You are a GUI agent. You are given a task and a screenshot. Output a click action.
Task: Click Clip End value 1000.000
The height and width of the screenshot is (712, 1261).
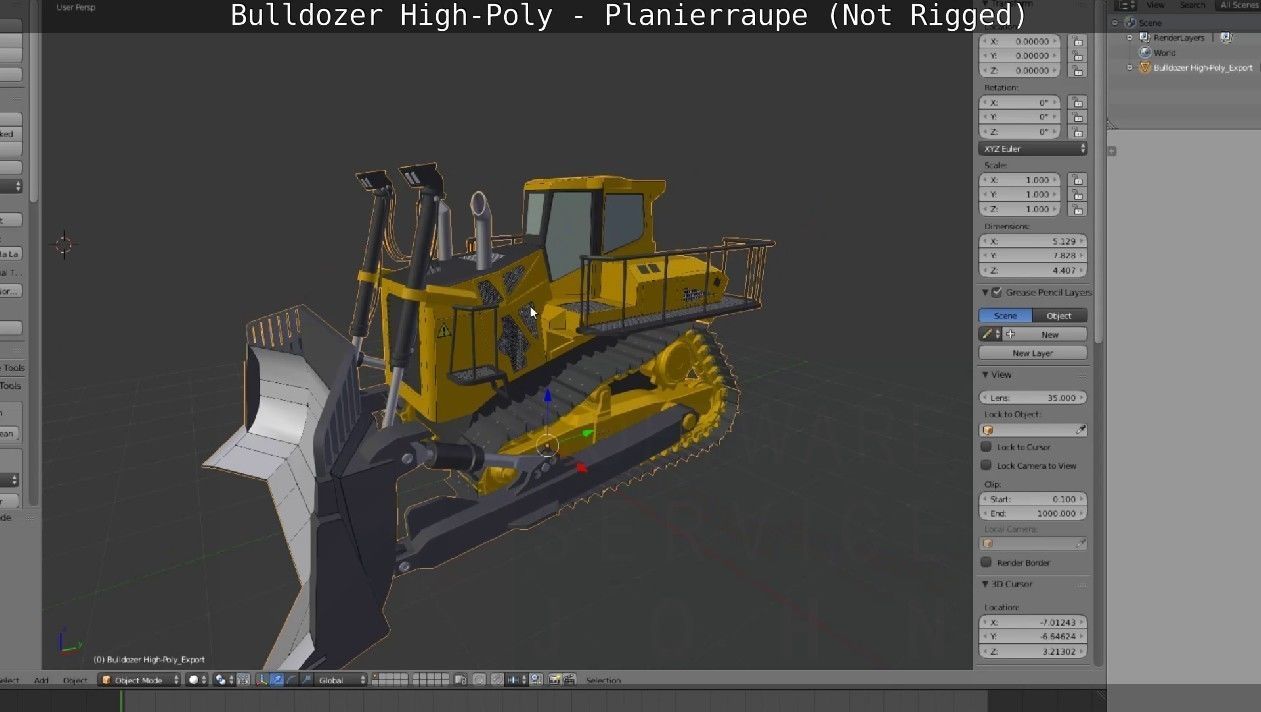pyautogui.click(x=1033, y=513)
